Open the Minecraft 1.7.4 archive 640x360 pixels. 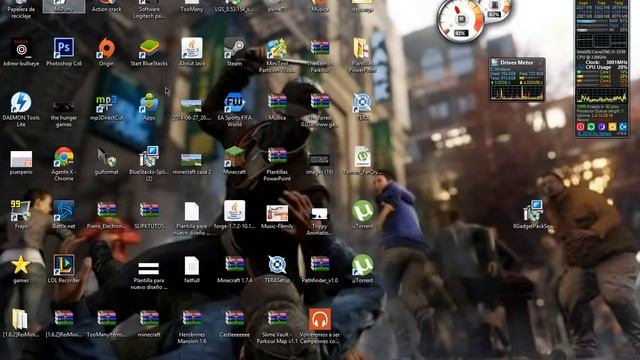[x=234, y=264]
